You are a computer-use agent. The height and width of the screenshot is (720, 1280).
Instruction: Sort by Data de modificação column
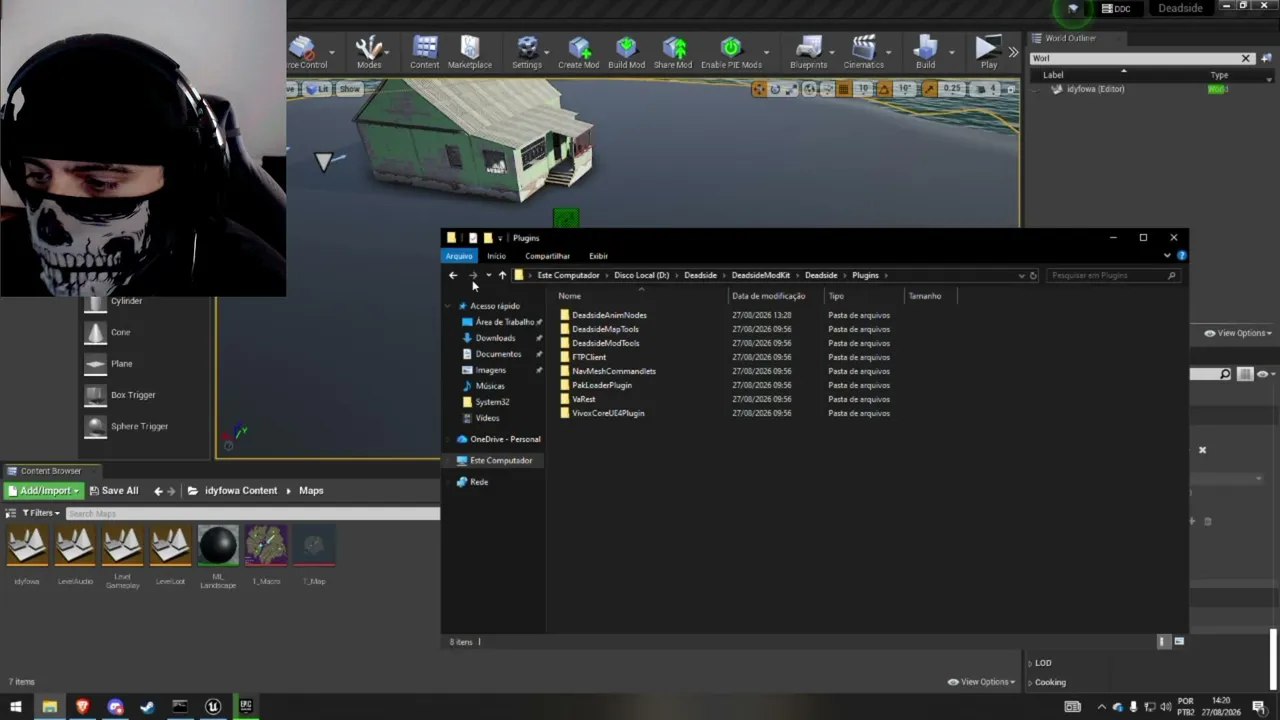coord(768,296)
